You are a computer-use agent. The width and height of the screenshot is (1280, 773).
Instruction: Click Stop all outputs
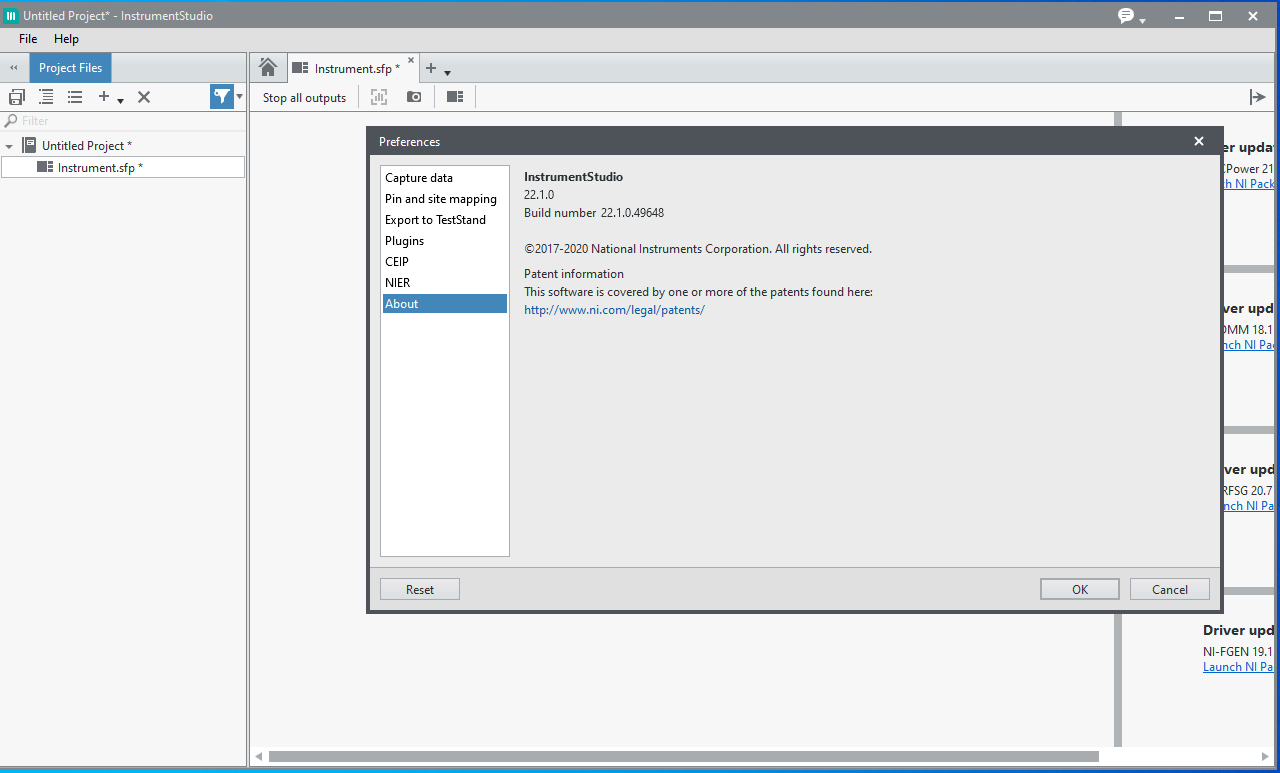(x=304, y=97)
